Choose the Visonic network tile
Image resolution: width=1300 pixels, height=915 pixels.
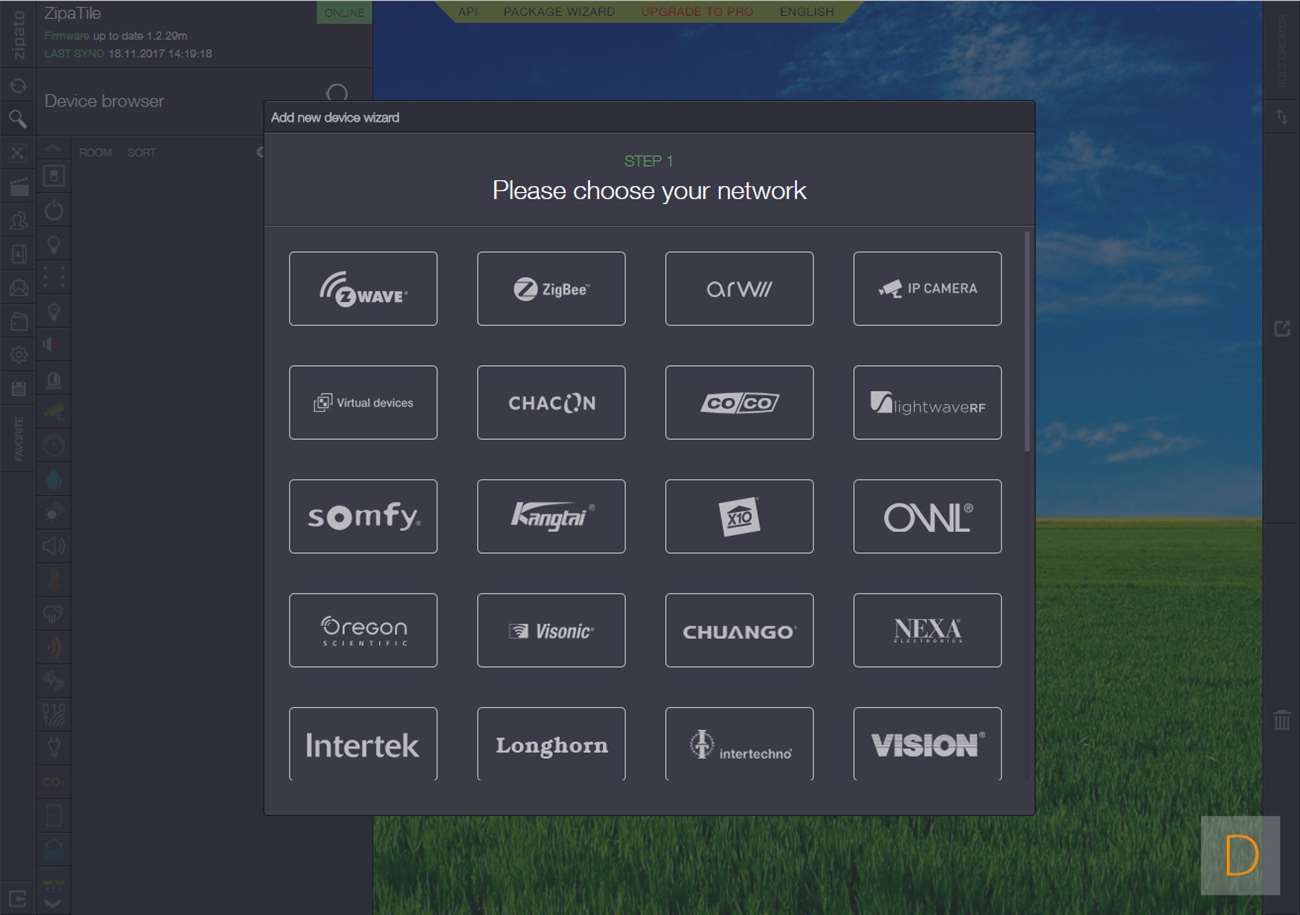tap(551, 630)
